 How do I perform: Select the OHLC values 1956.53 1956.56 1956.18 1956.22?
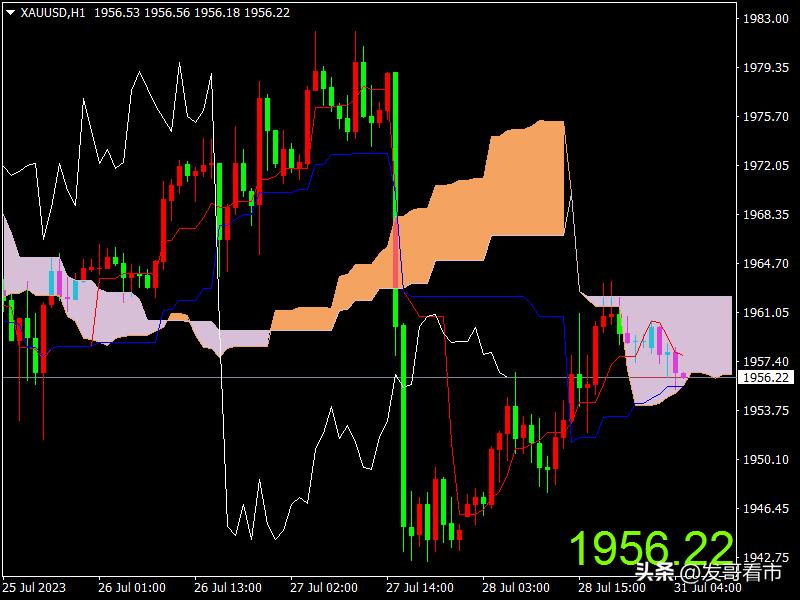tap(192, 13)
